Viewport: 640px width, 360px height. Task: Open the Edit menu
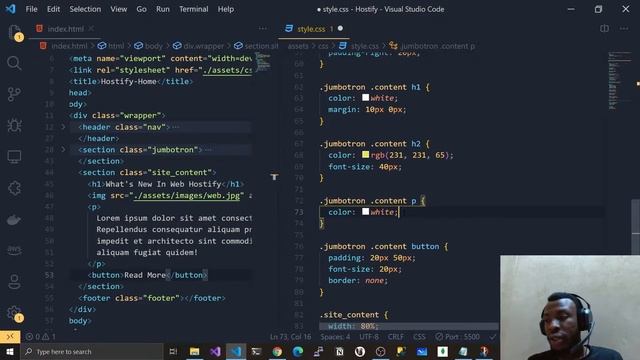tap(53, 9)
